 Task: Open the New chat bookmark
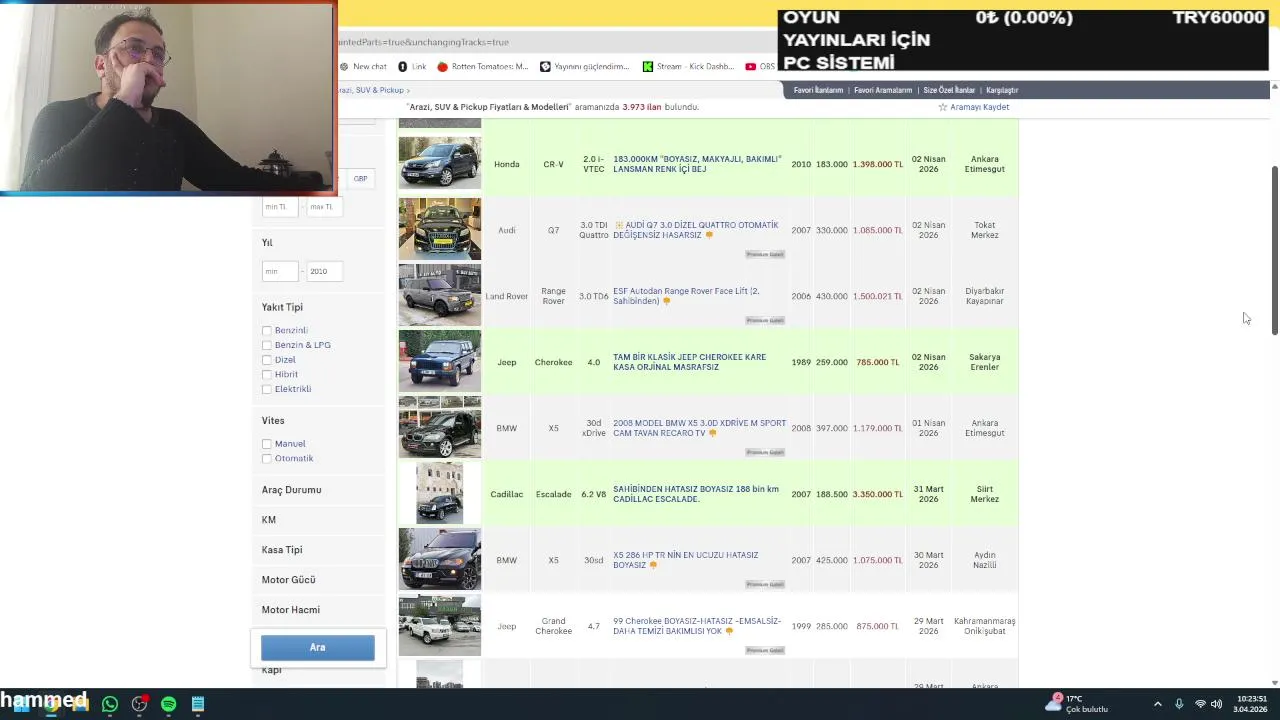point(363,67)
